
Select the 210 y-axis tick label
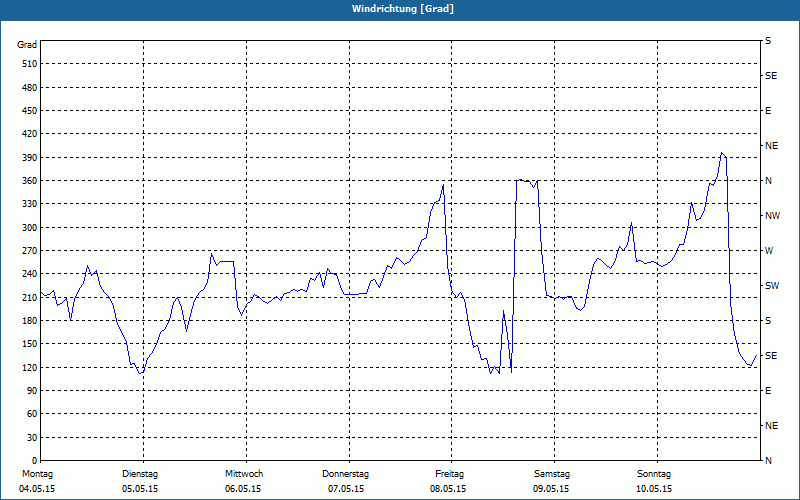coord(30,297)
